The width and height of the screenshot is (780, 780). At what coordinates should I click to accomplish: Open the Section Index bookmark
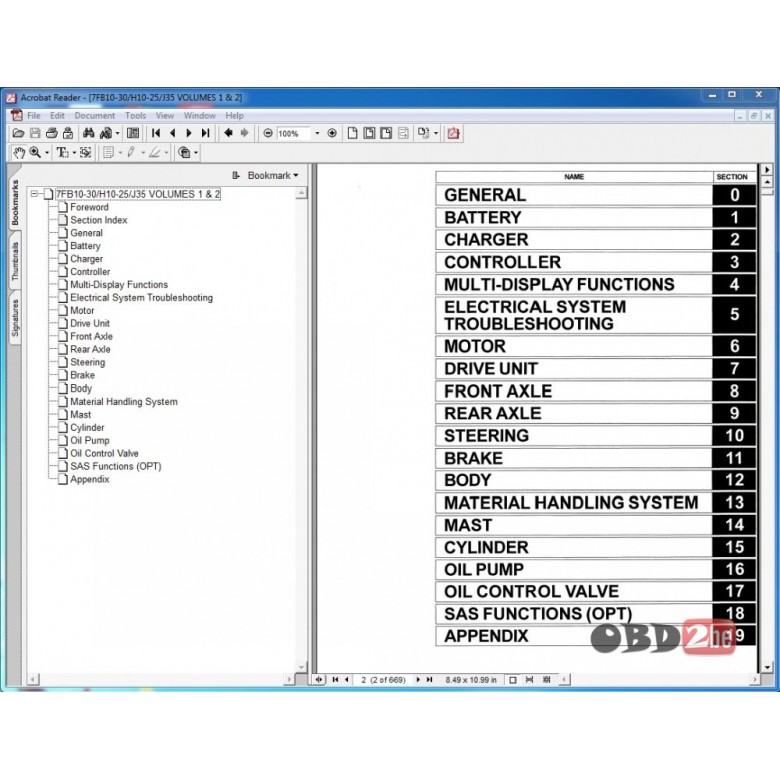pos(98,220)
